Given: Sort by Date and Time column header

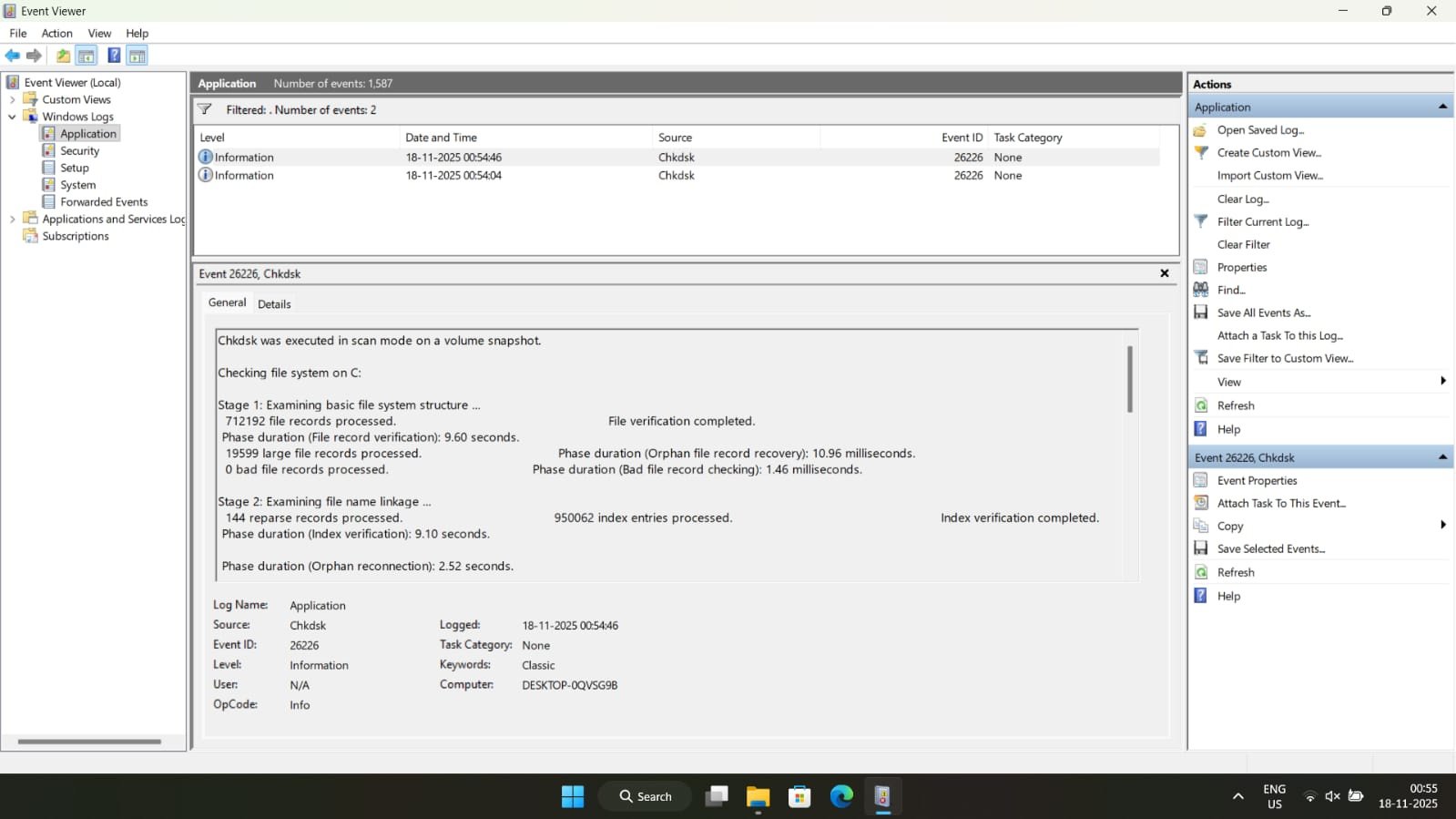Looking at the screenshot, I should (526, 138).
